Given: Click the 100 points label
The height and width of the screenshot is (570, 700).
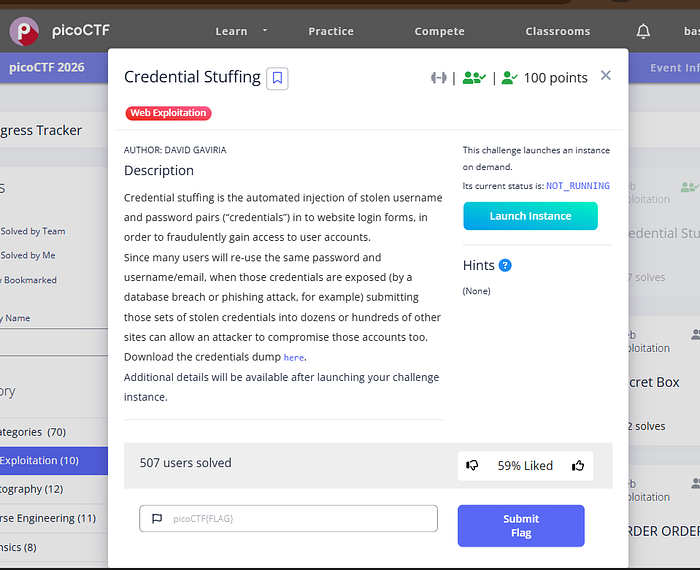Looking at the screenshot, I should 555,78.
